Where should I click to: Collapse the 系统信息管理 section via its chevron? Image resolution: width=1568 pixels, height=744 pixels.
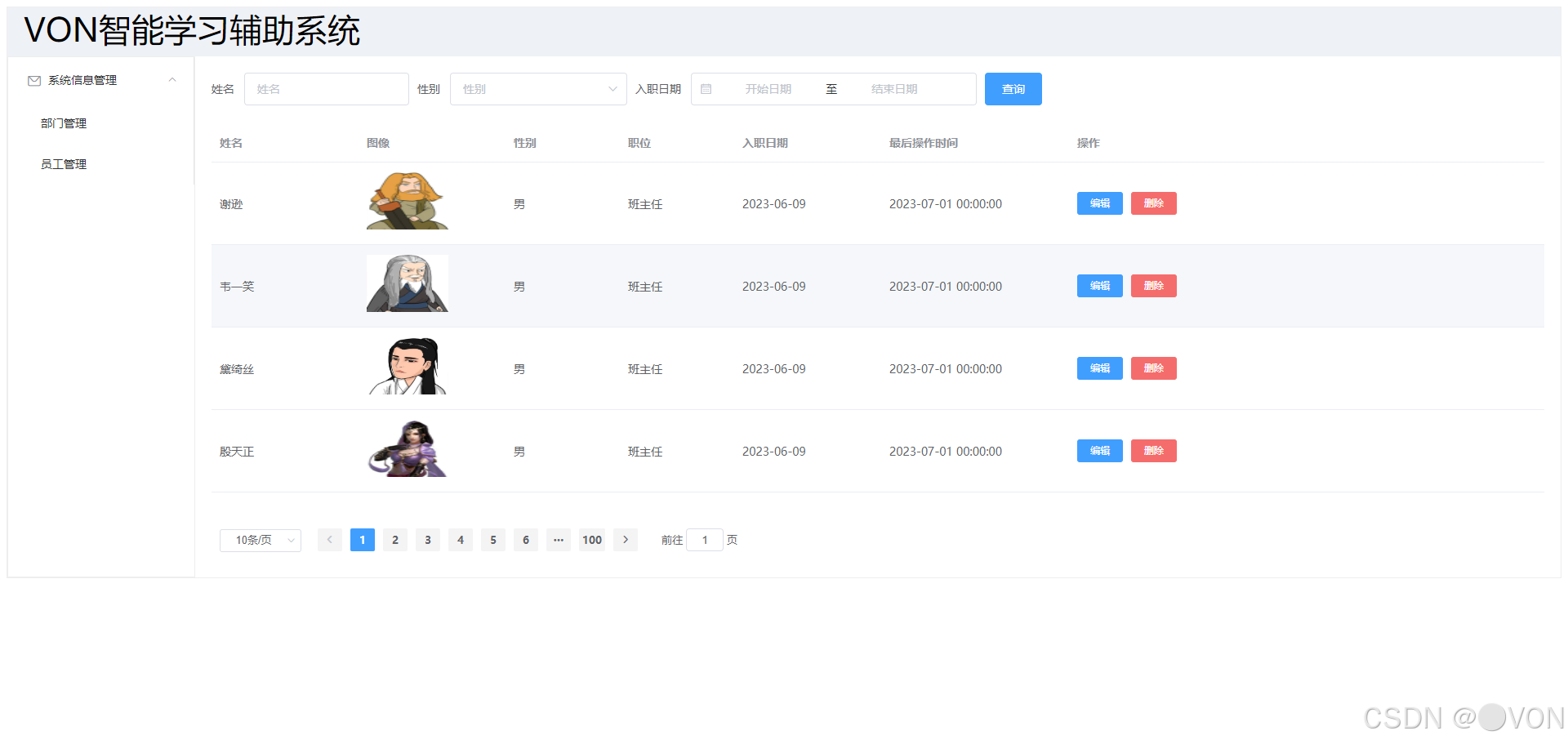[x=171, y=79]
